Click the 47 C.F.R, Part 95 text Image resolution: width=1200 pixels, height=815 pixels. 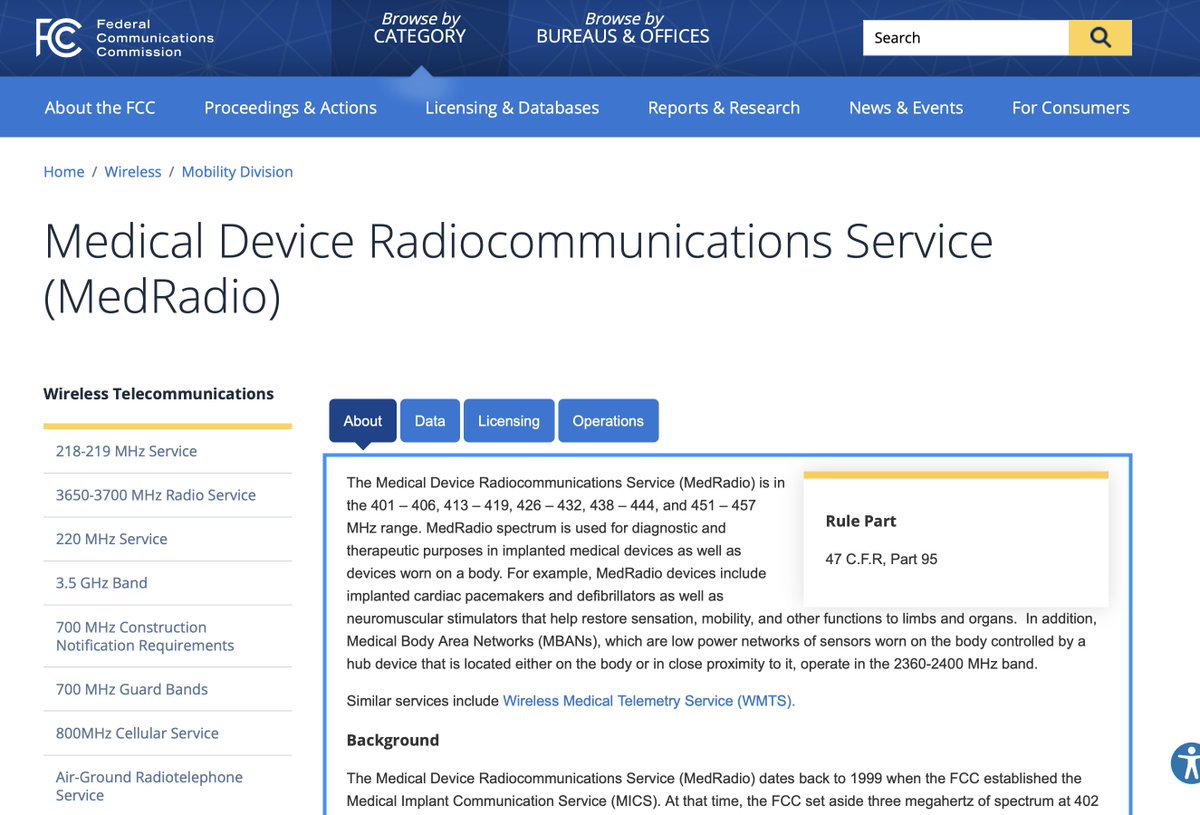click(882, 559)
